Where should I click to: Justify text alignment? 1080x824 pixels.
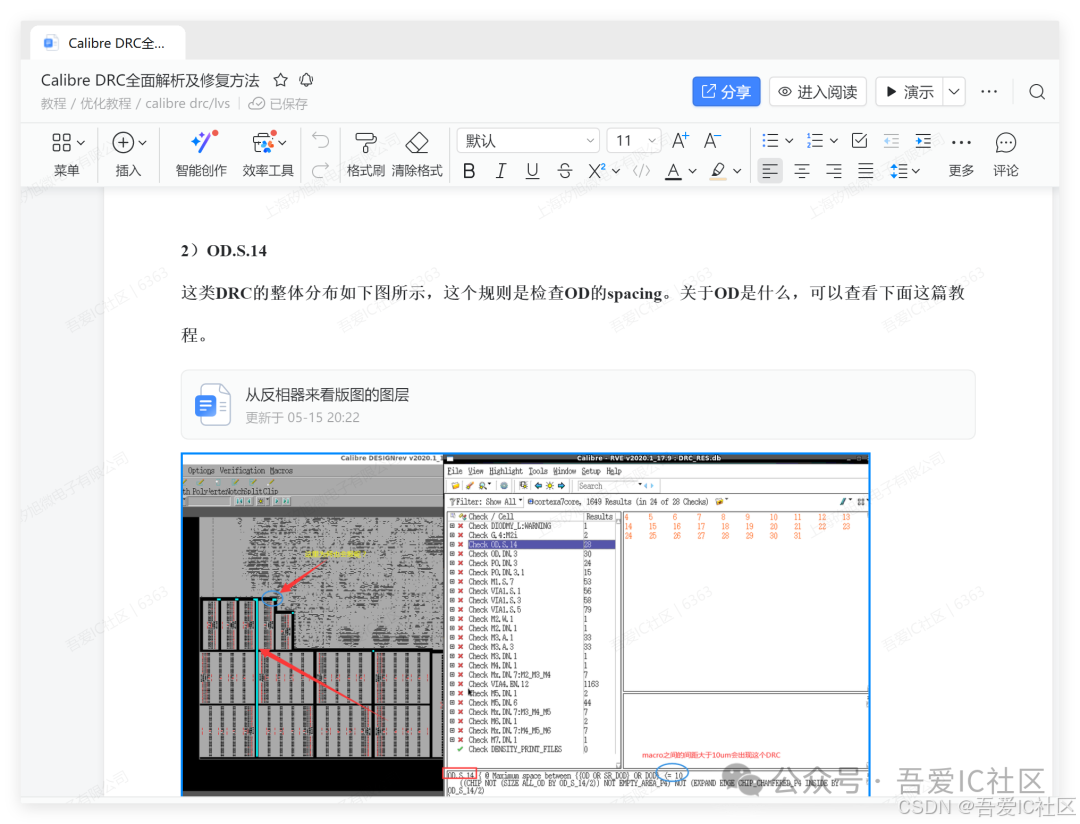(x=866, y=171)
